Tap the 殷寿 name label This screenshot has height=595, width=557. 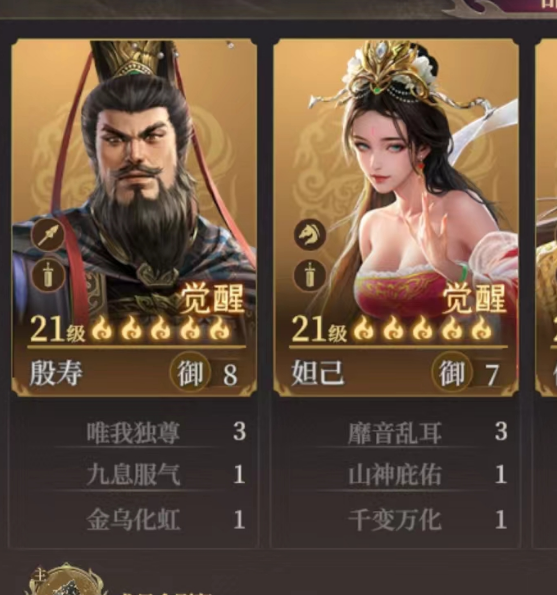coord(56,373)
